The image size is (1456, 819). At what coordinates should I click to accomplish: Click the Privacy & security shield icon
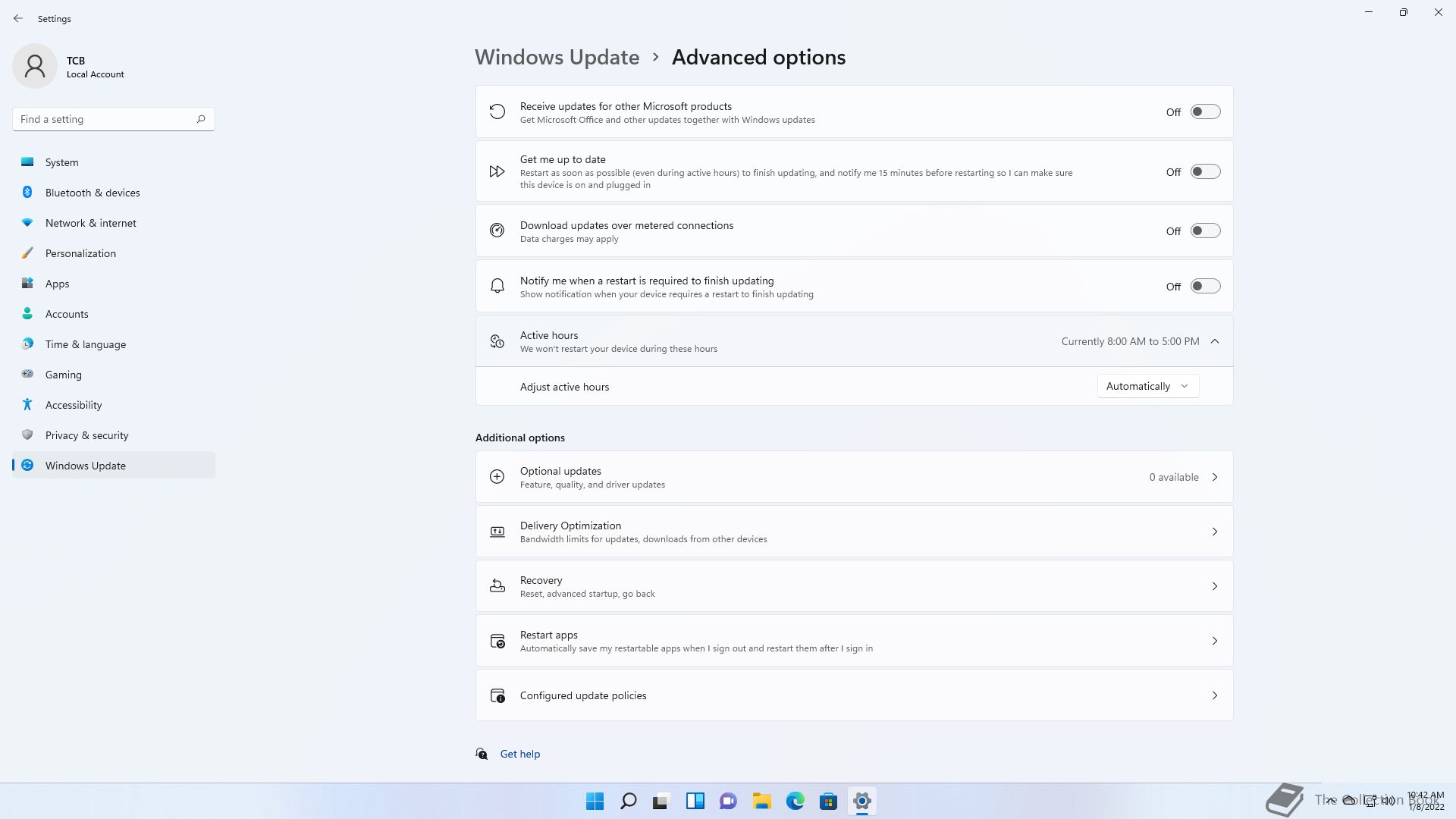click(x=27, y=435)
